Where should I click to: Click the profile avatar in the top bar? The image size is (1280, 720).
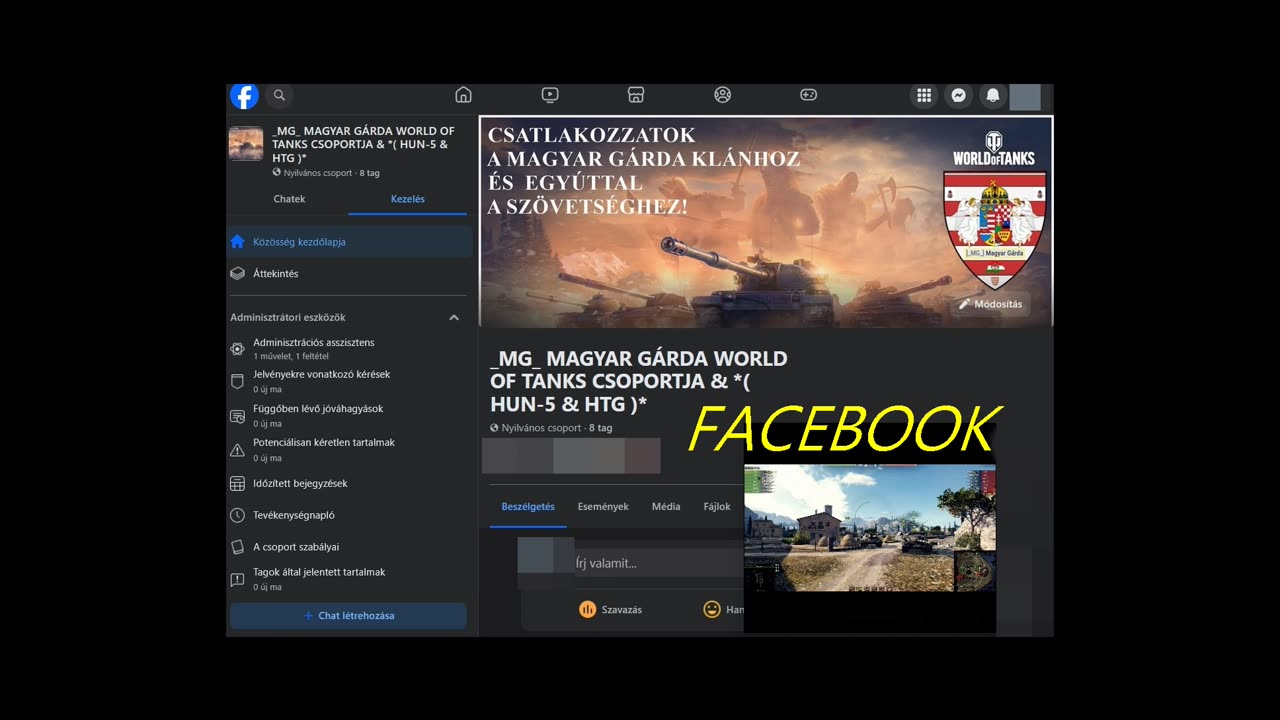click(1025, 97)
